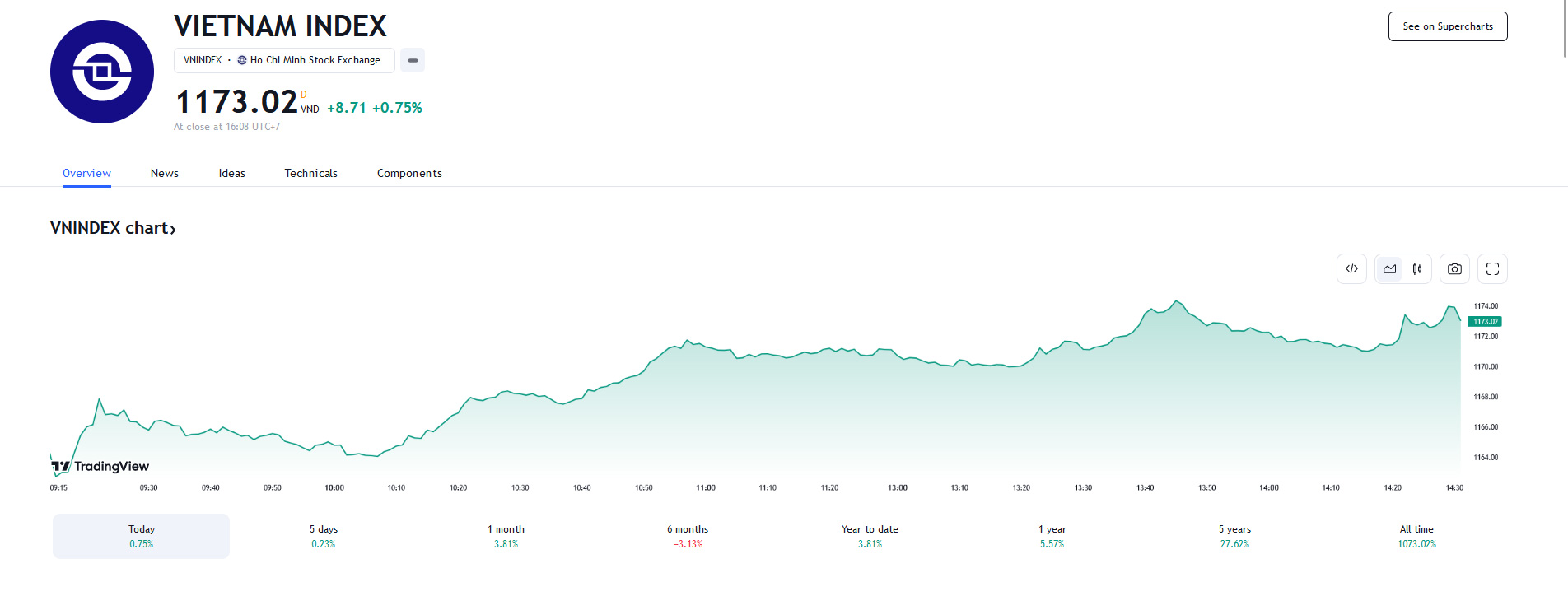Click the page vertical scrollbar
Screen dimensions: 1568x596
(x=1564, y=29)
